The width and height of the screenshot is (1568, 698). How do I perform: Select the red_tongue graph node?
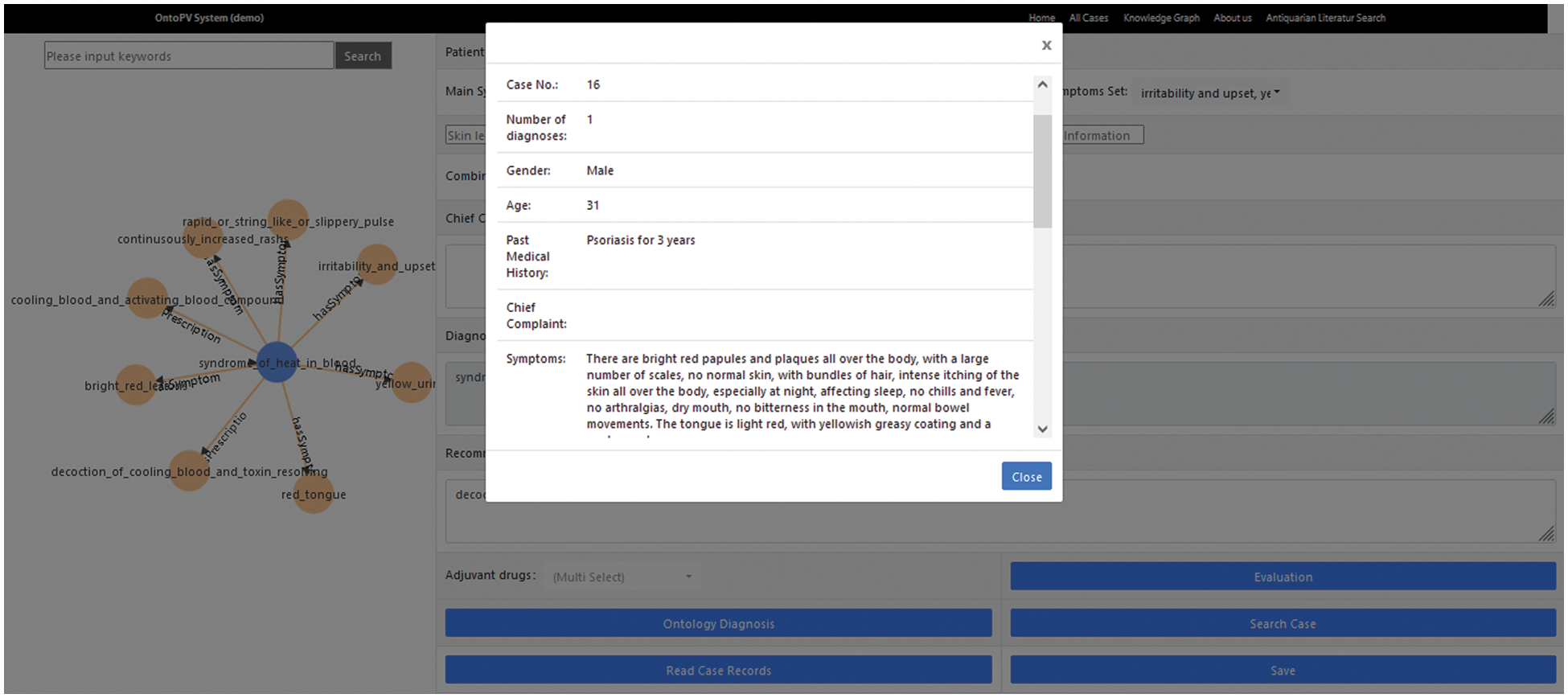point(314,493)
